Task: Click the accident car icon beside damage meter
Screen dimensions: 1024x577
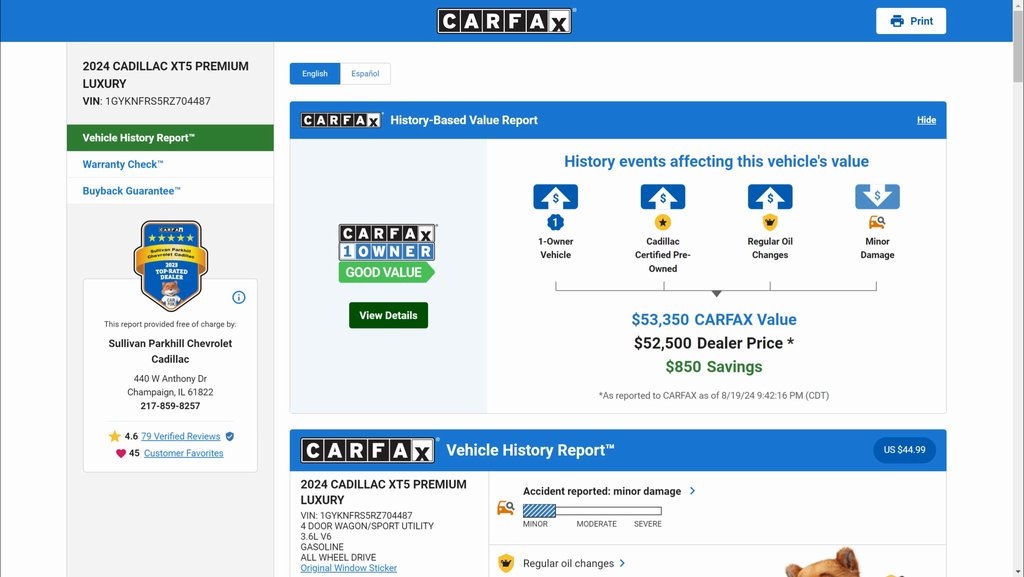Action: (505, 507)
